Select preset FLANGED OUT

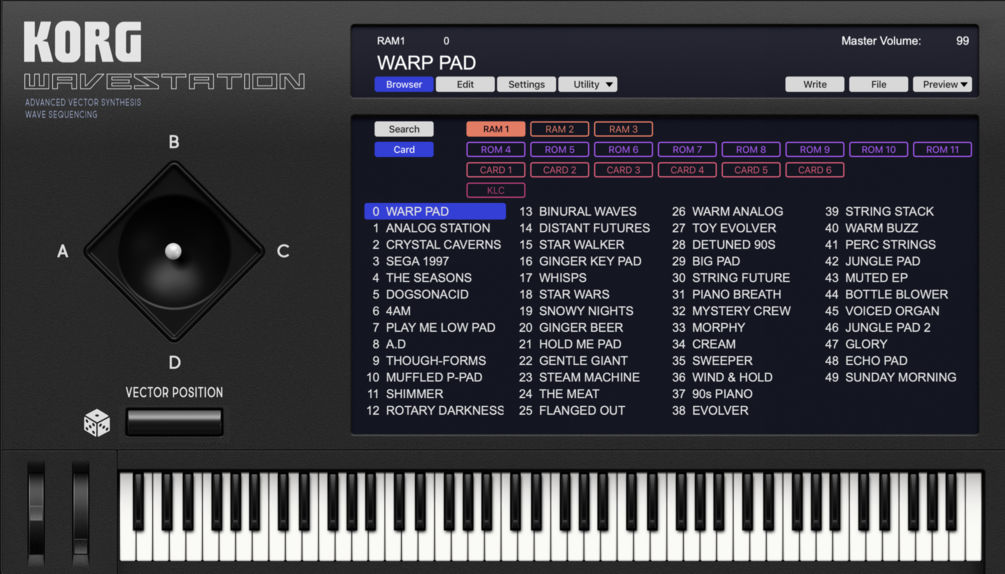coord(582,411)
